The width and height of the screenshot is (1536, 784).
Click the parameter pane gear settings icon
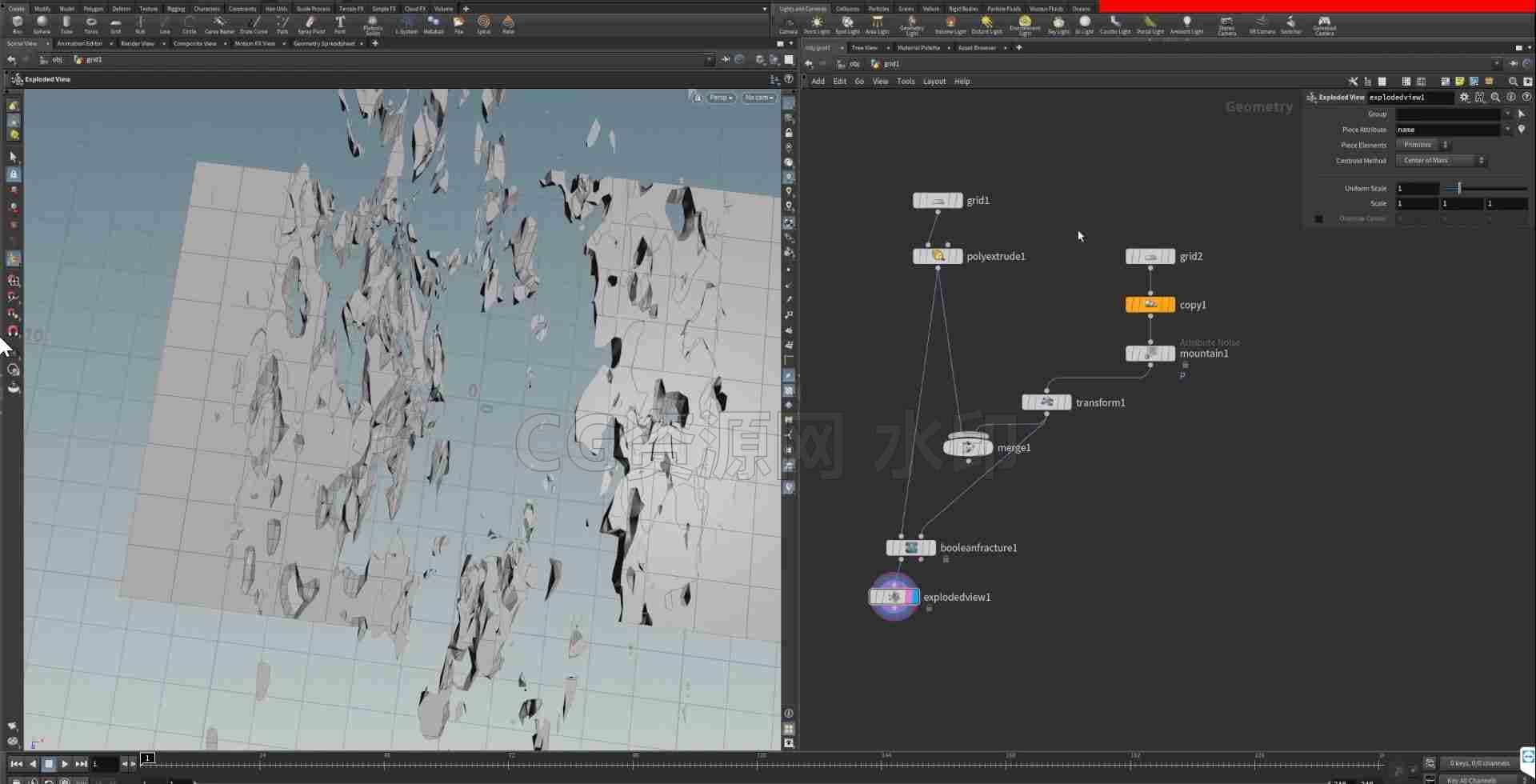pyautogui.click(x=1464, y=97)
